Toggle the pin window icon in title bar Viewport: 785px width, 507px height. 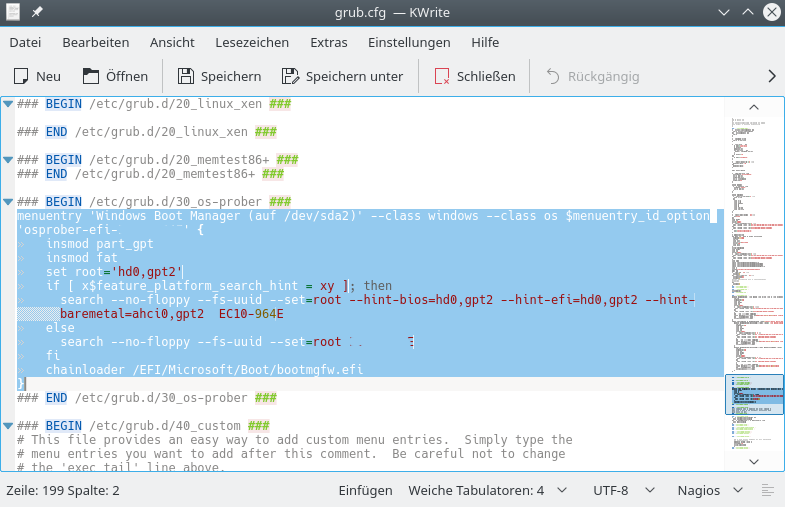[x=37, y=12]
